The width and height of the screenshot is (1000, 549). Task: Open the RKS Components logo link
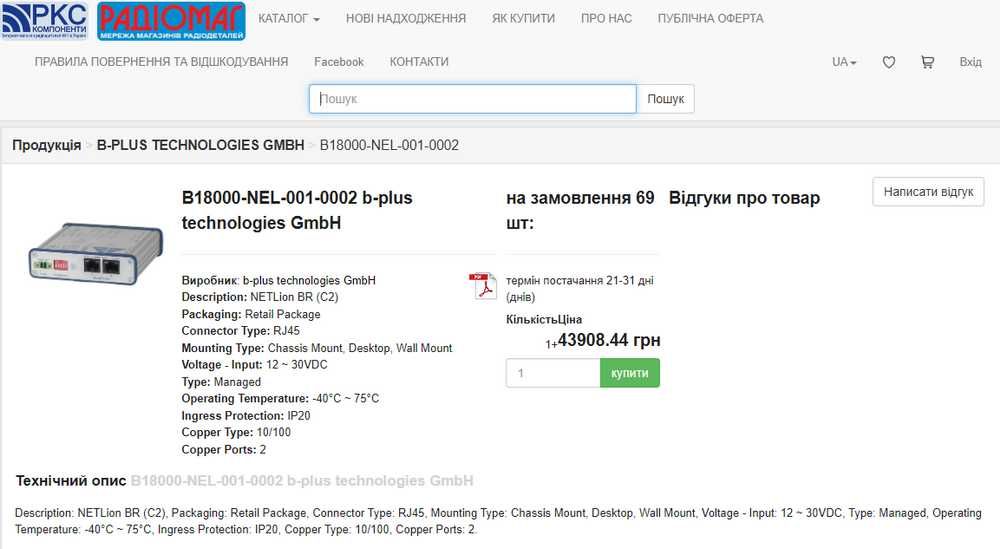pyautogui.click(x=45, y=20)
